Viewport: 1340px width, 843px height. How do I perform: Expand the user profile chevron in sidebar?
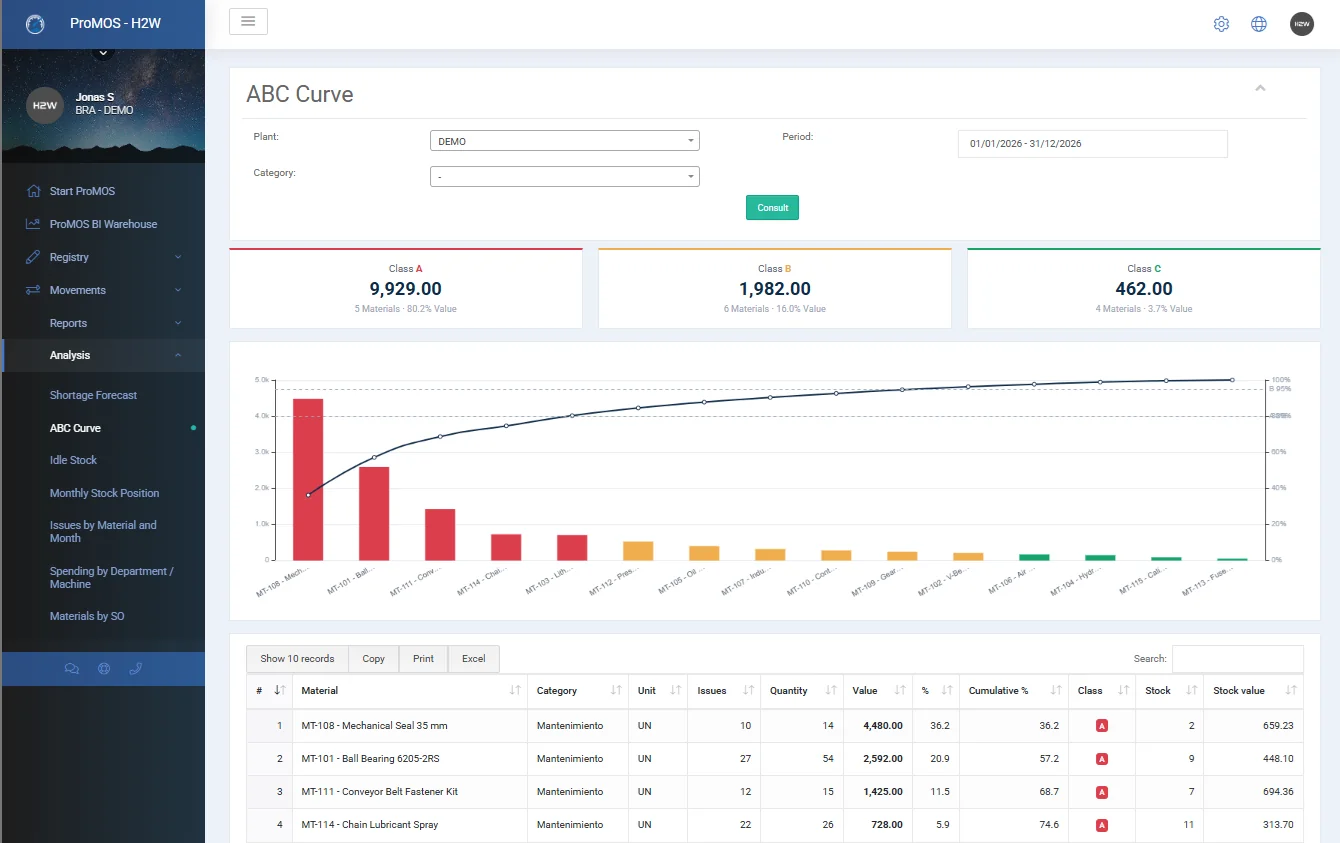click(x=104, y=53)
